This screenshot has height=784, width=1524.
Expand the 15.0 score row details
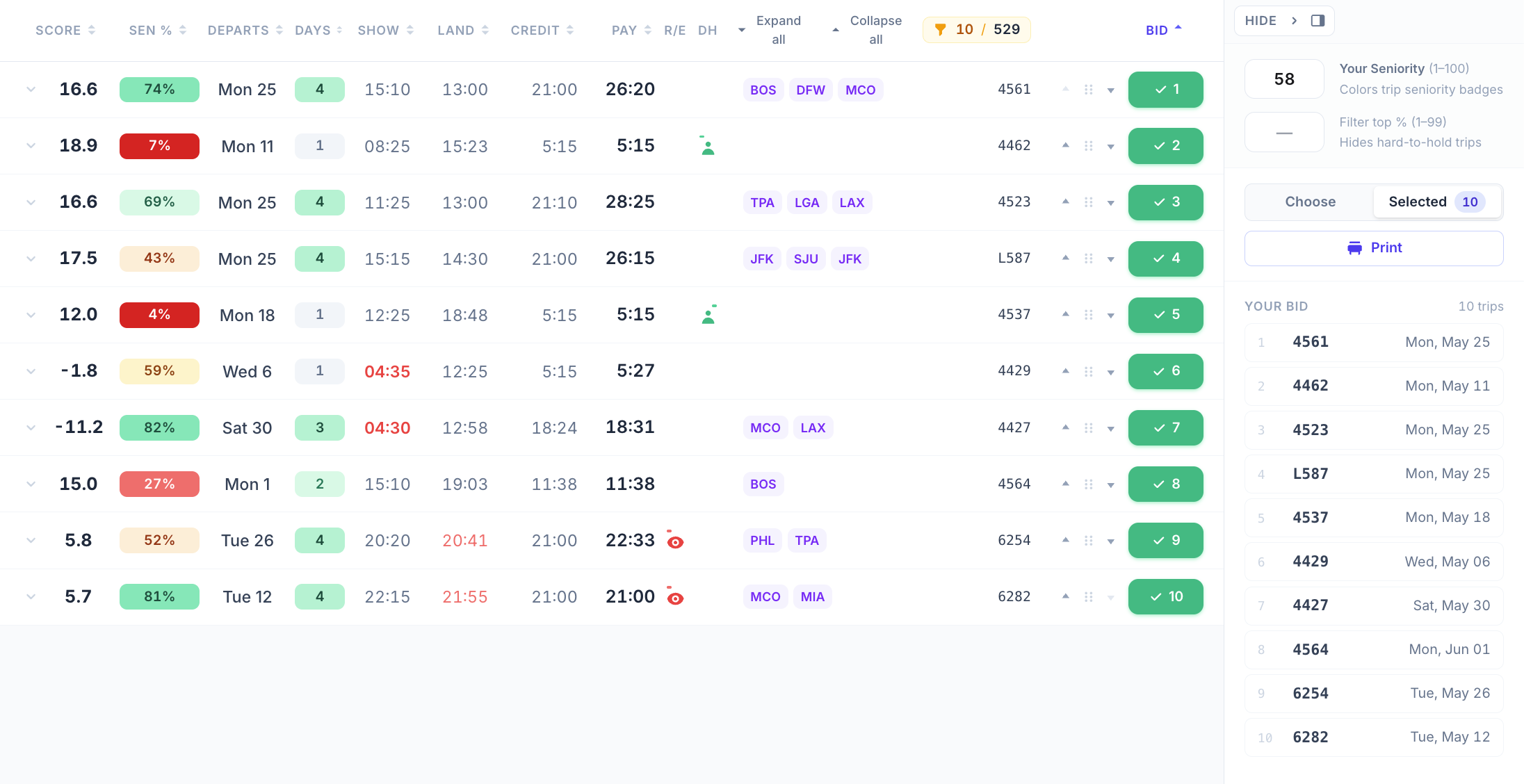pos(31,484)
